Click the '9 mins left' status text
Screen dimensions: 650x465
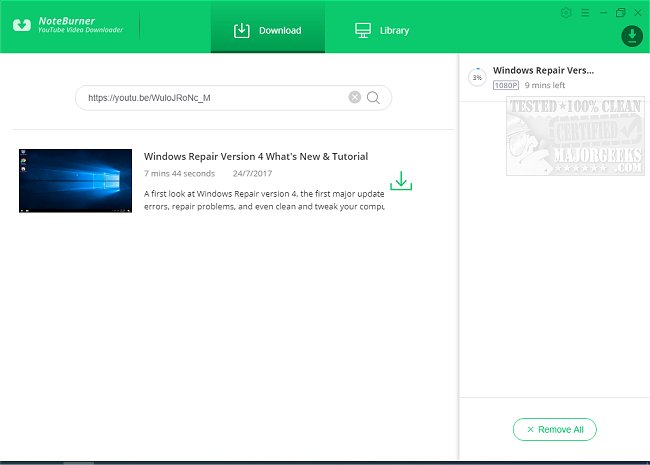click(x=545, y=85)
